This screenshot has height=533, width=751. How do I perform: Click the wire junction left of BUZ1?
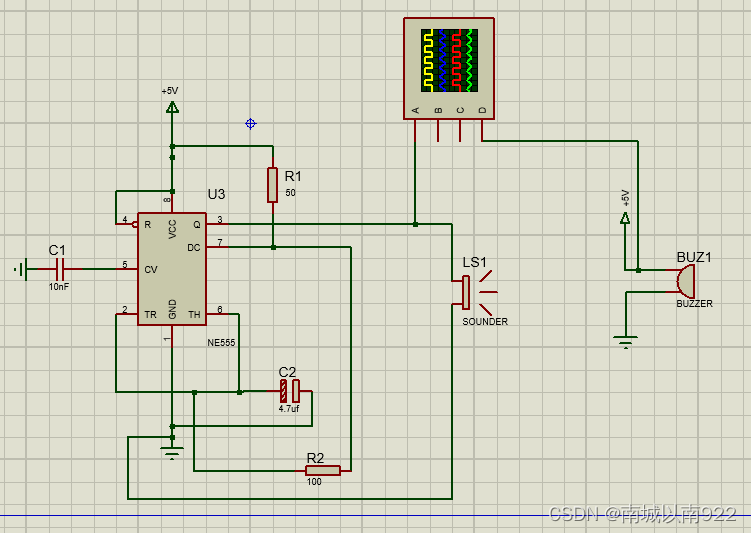[638, 270]
